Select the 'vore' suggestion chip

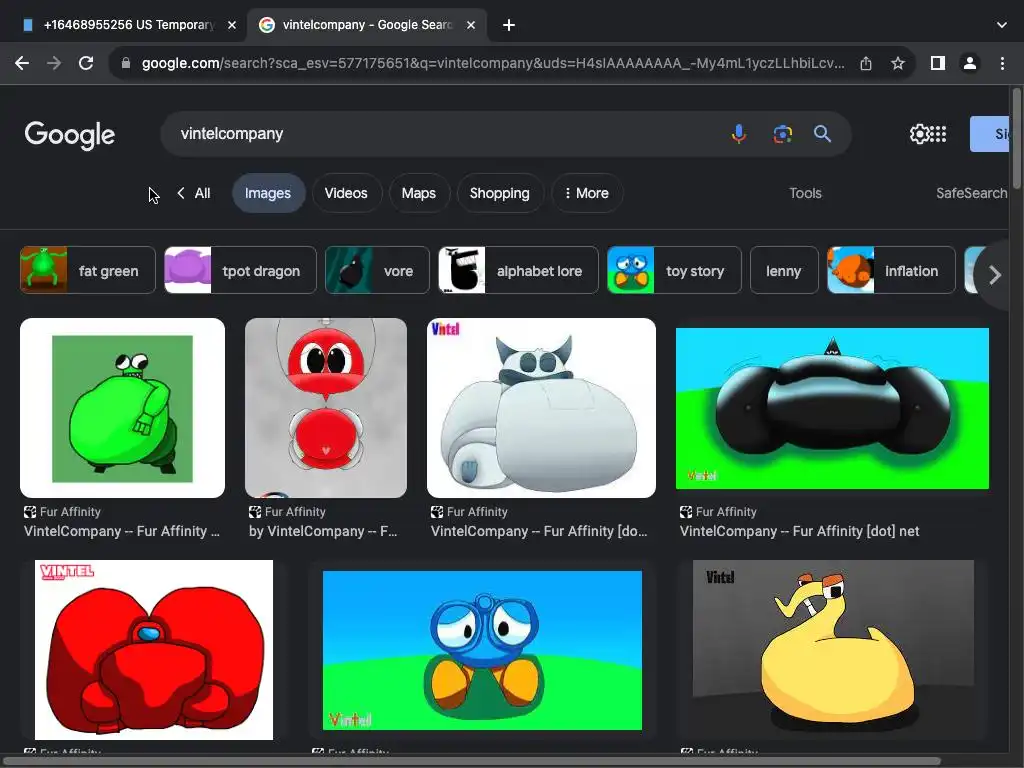(377, 270)
